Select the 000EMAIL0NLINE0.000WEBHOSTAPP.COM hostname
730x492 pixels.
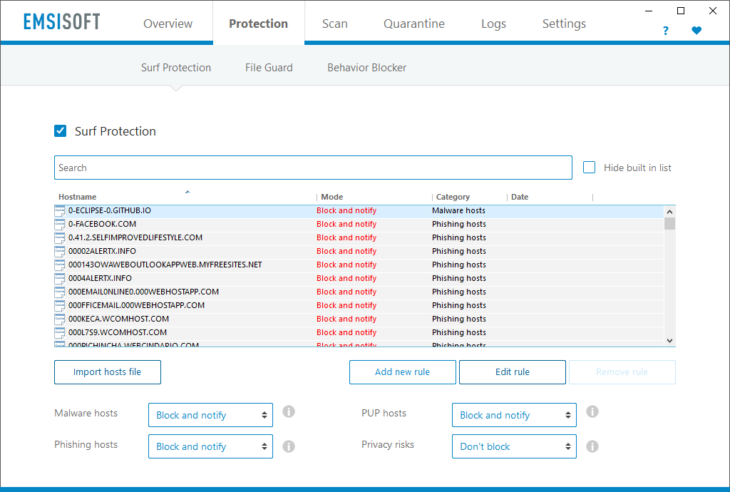click(143, 291)
